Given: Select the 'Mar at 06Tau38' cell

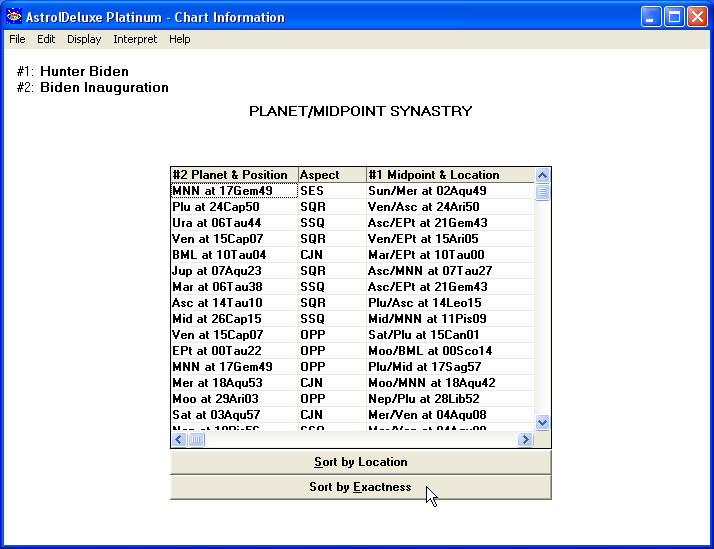Looking at the screenshot, I should [235, 287].
